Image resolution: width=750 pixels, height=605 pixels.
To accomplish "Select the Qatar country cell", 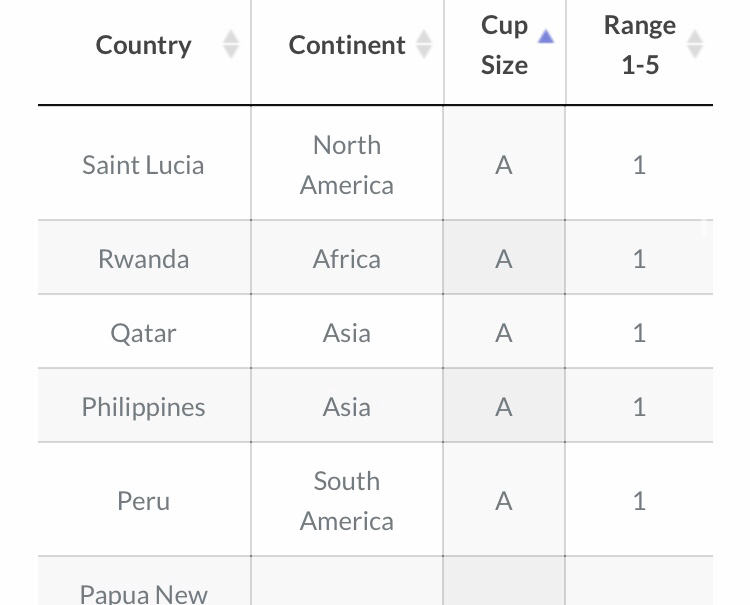I will coord(144,331).
